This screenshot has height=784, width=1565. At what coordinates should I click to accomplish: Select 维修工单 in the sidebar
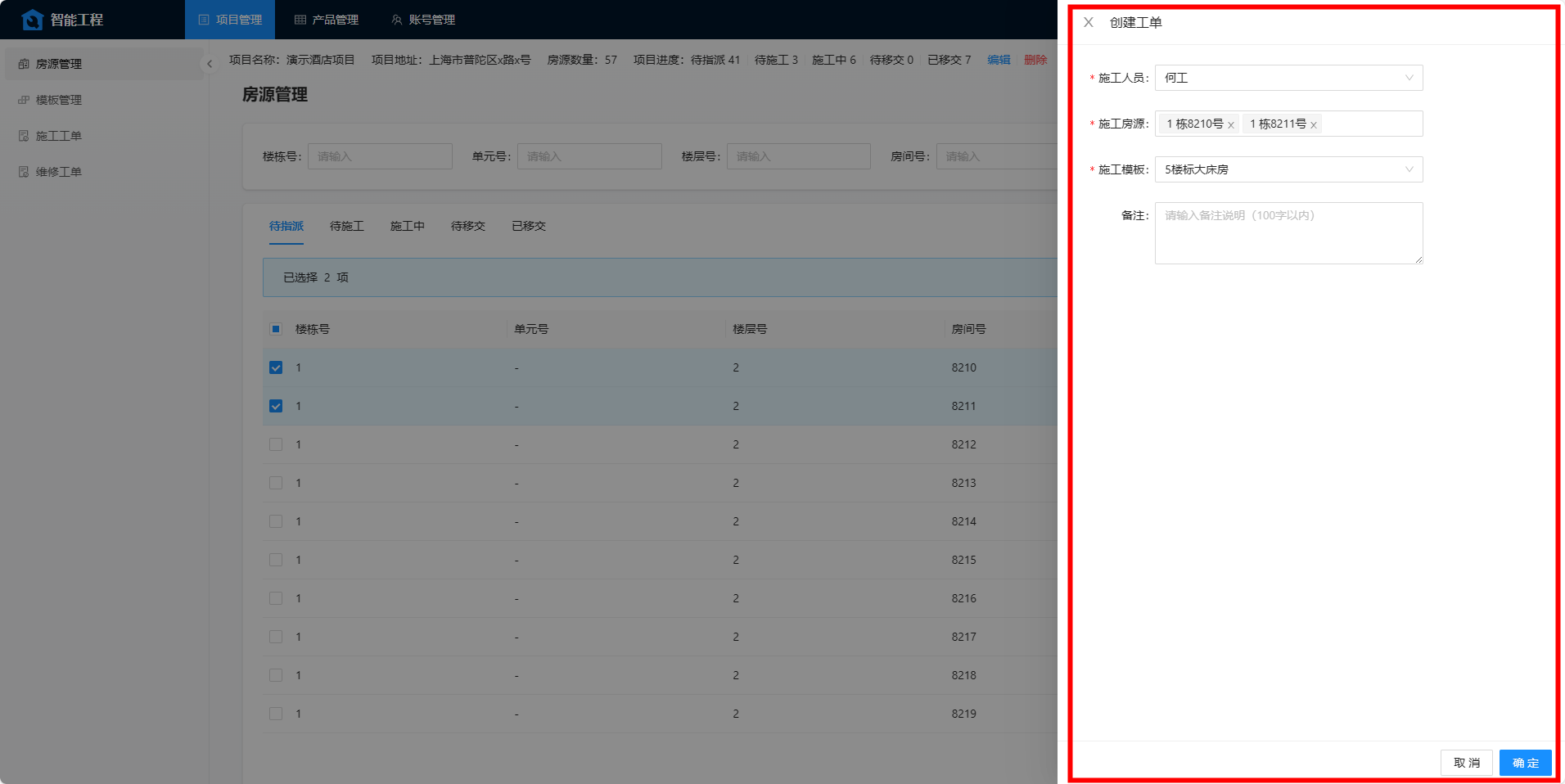pos(104,172)
